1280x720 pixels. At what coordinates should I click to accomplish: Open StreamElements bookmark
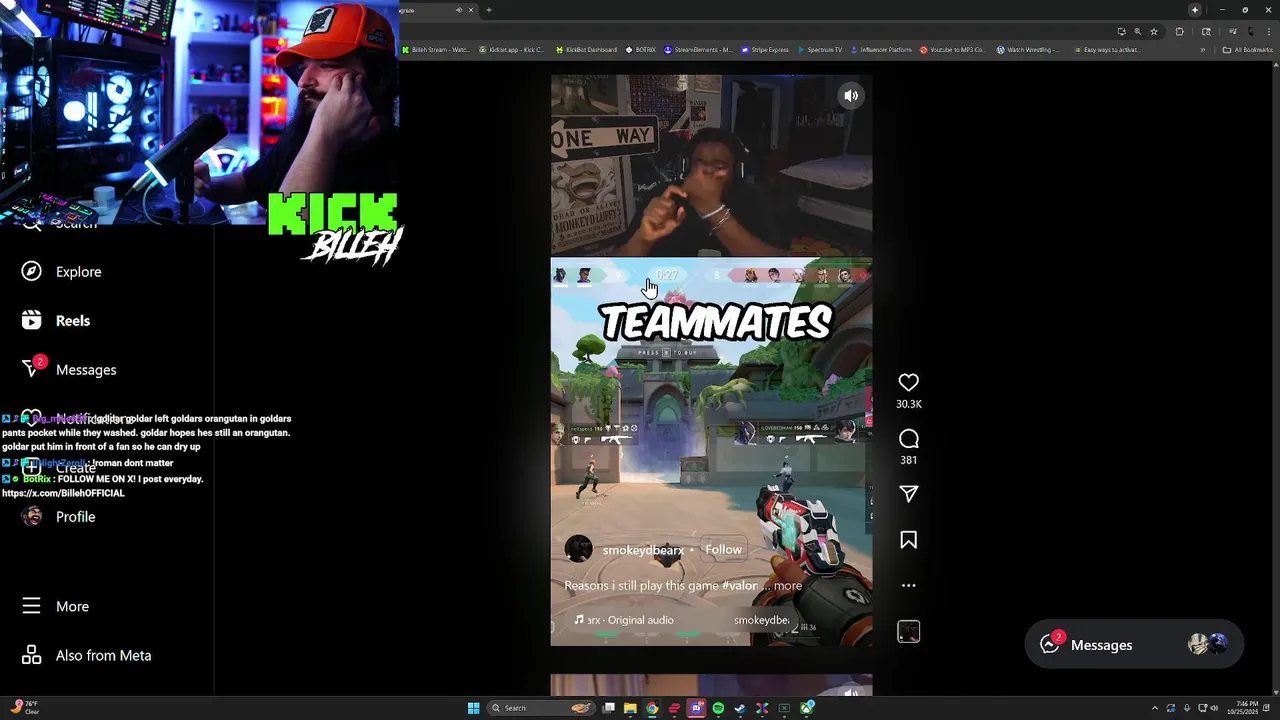(x=698, y=50)
